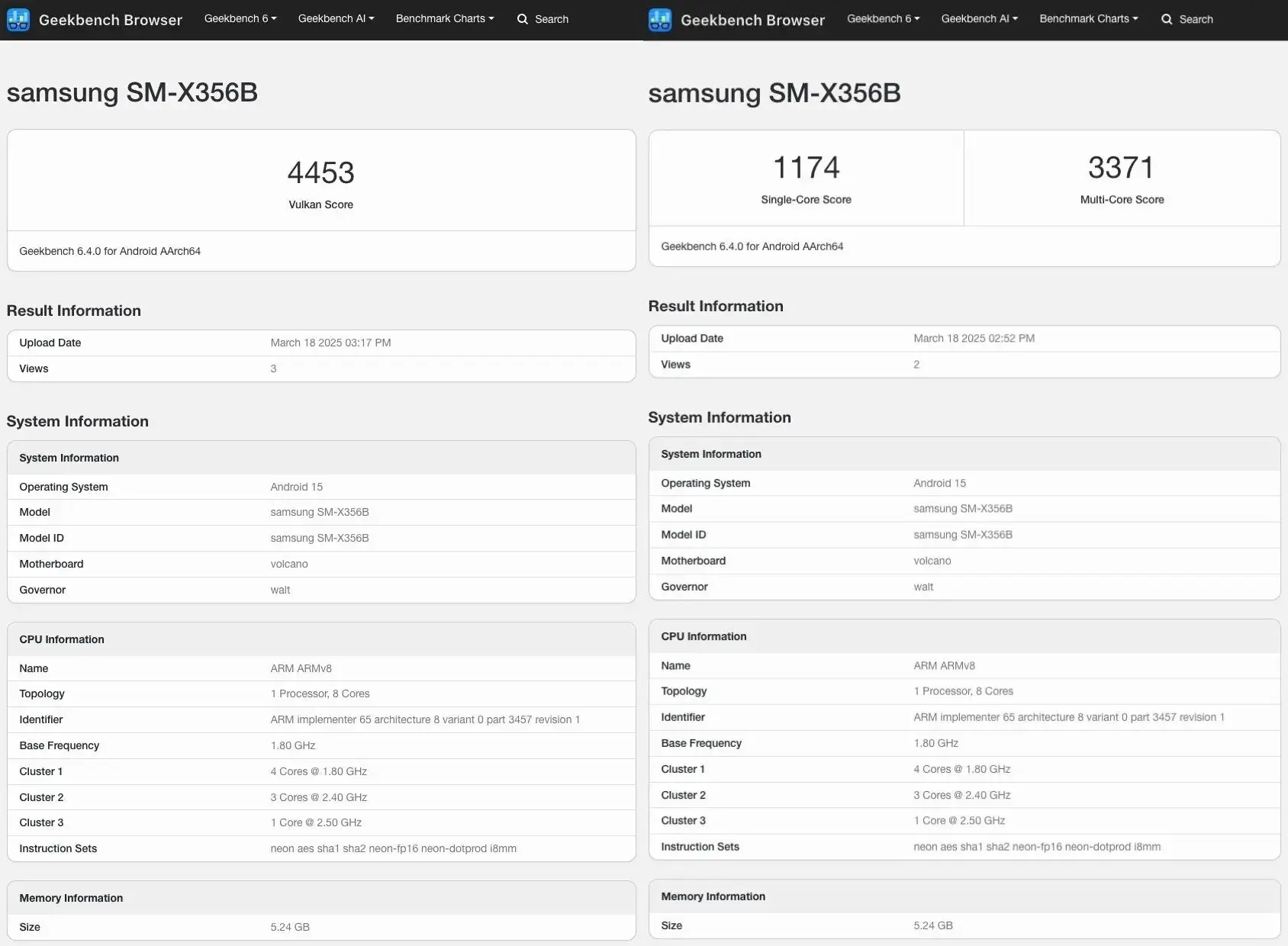Click Geekbench logo icon in right page
This screenshot has height=946, width=1288.
(x=660, y=20)
